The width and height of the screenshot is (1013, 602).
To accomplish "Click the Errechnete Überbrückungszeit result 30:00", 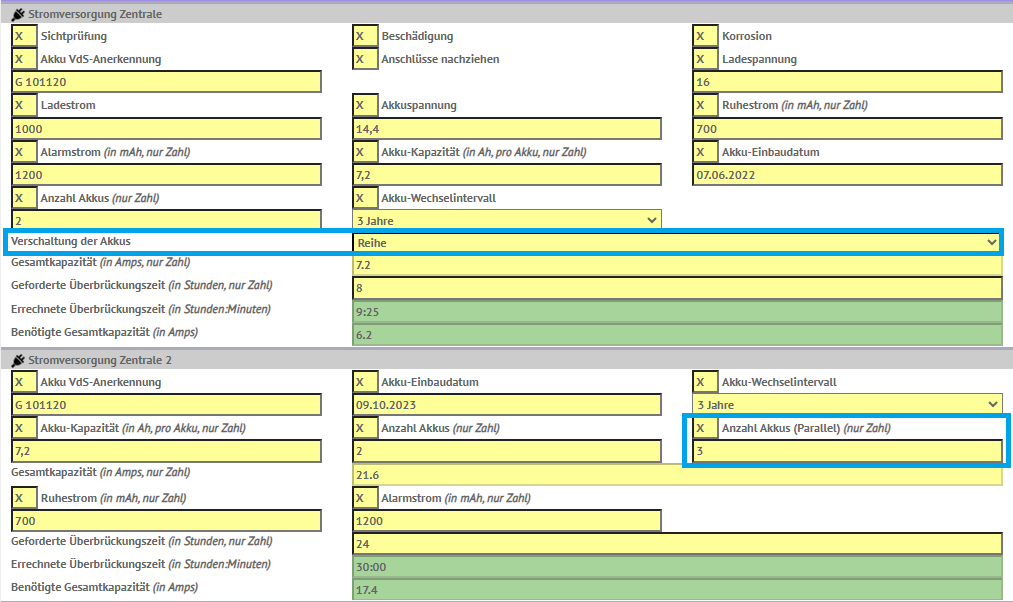I will point(677,567).
